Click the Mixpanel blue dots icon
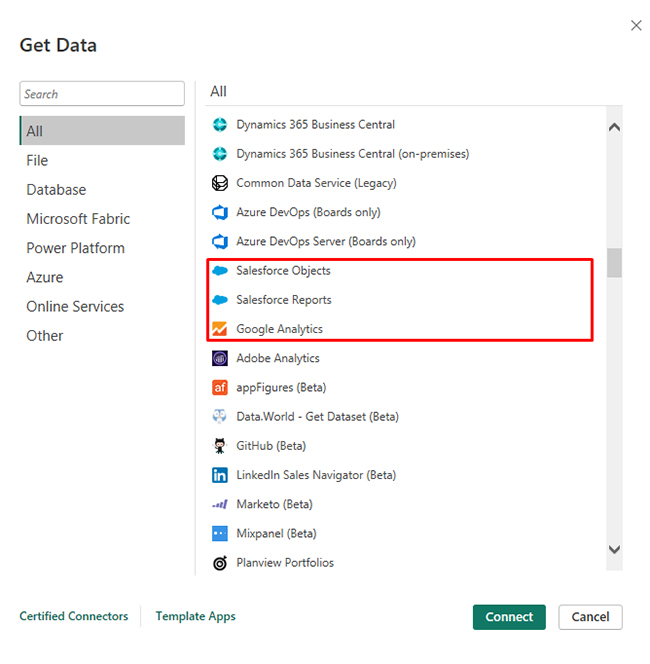The width and height of the screenshot is (650, 664). pos(219,534)
